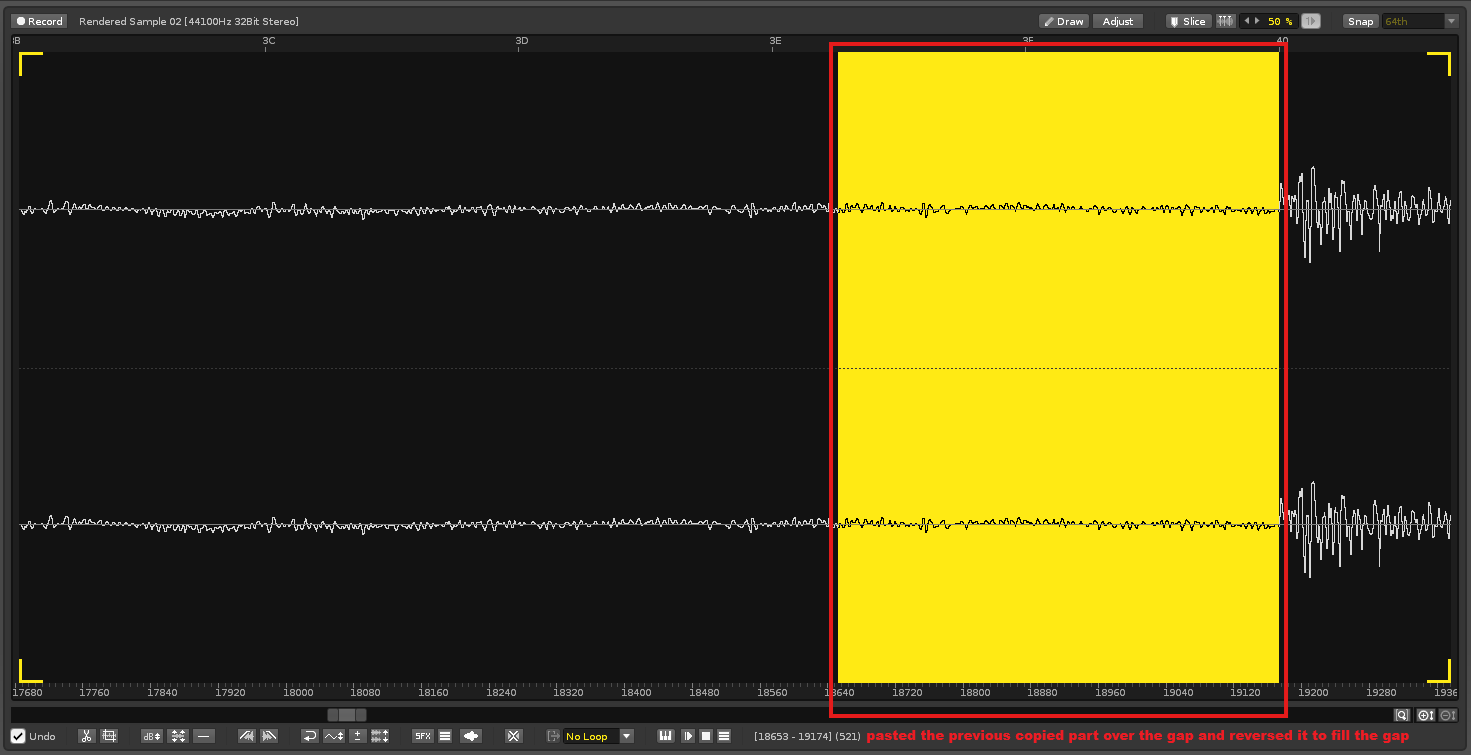
Task: Decrease slice sensitivity with left arrow
Action: (x=1246, y=21)
